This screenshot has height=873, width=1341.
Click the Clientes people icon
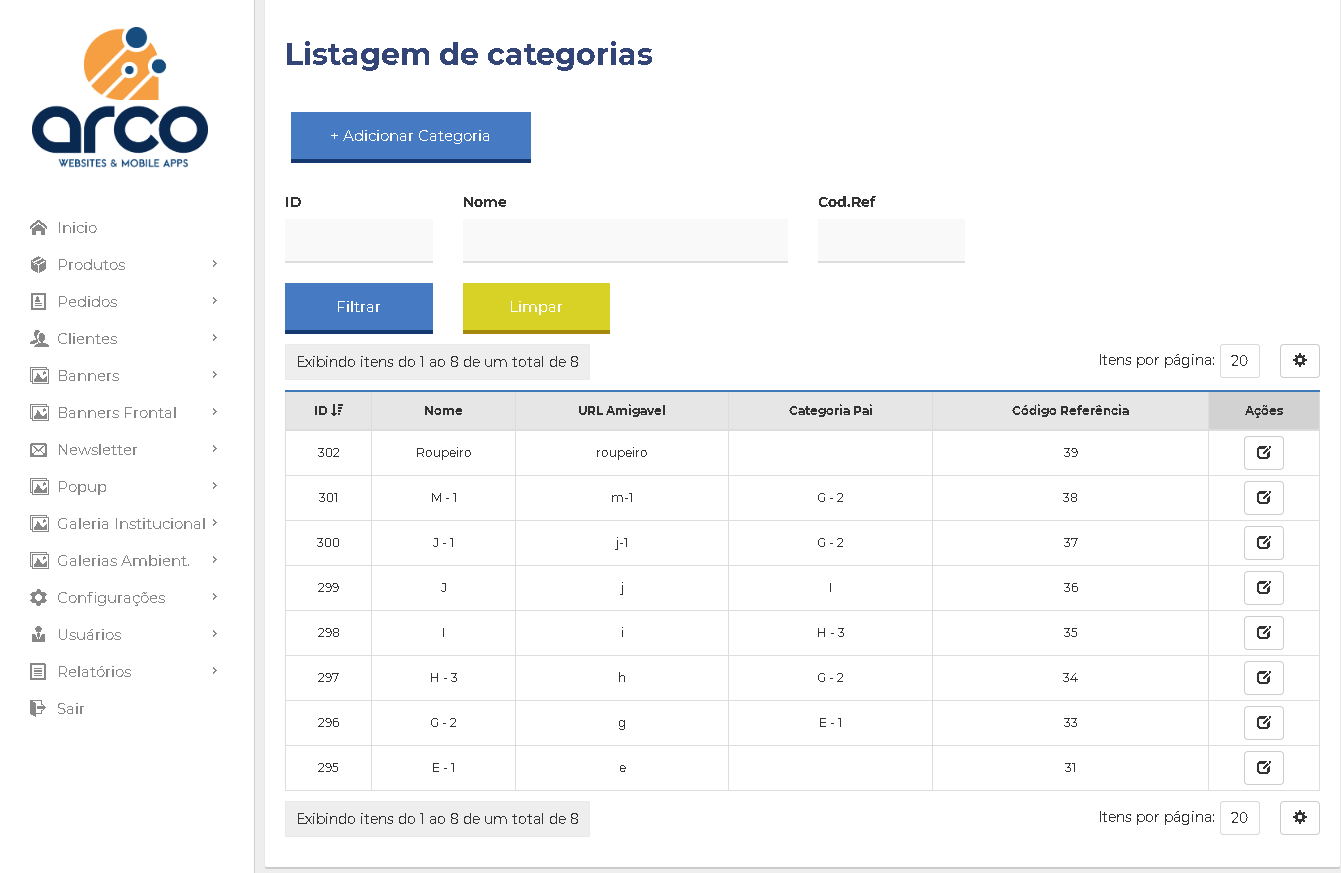[x=39, y=339]
